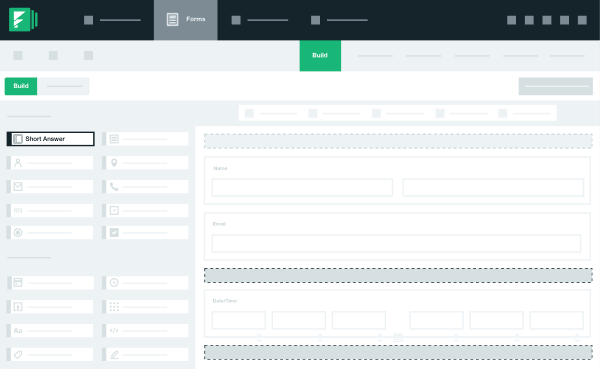The width and height of the screenshot is (600, 369).
Task: Click the small green Build button at left
Action: pyautogui.click(x=21, y=86)
